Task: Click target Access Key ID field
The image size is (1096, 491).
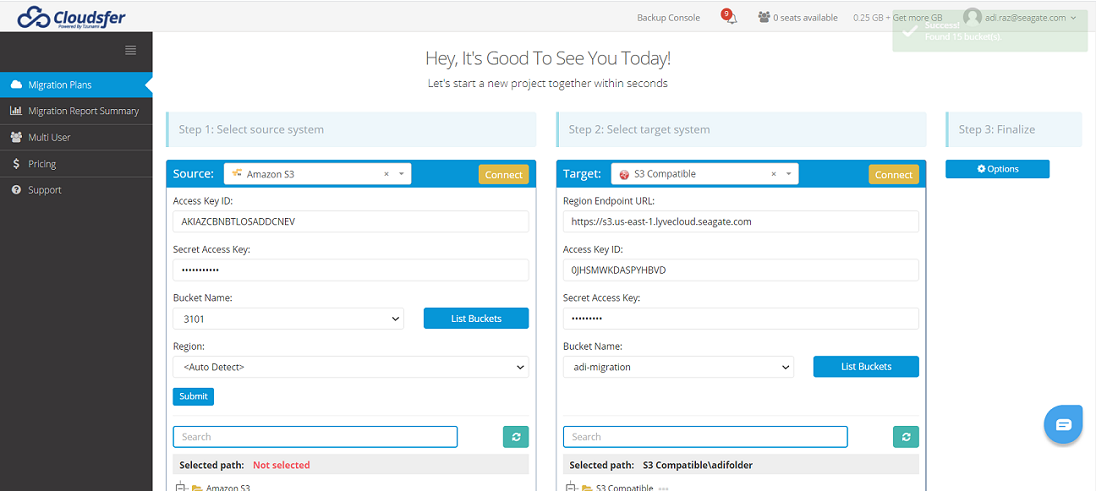Action: pos(741,270)
